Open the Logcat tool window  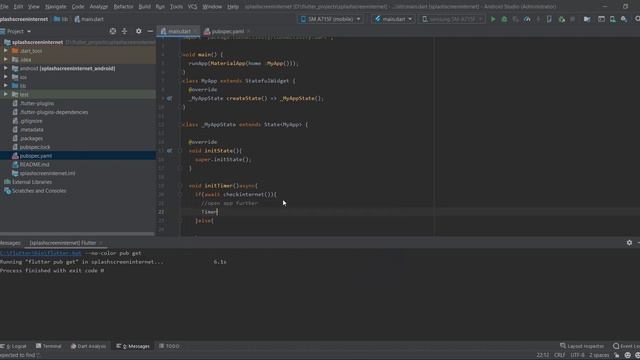[x=13, y=346]
